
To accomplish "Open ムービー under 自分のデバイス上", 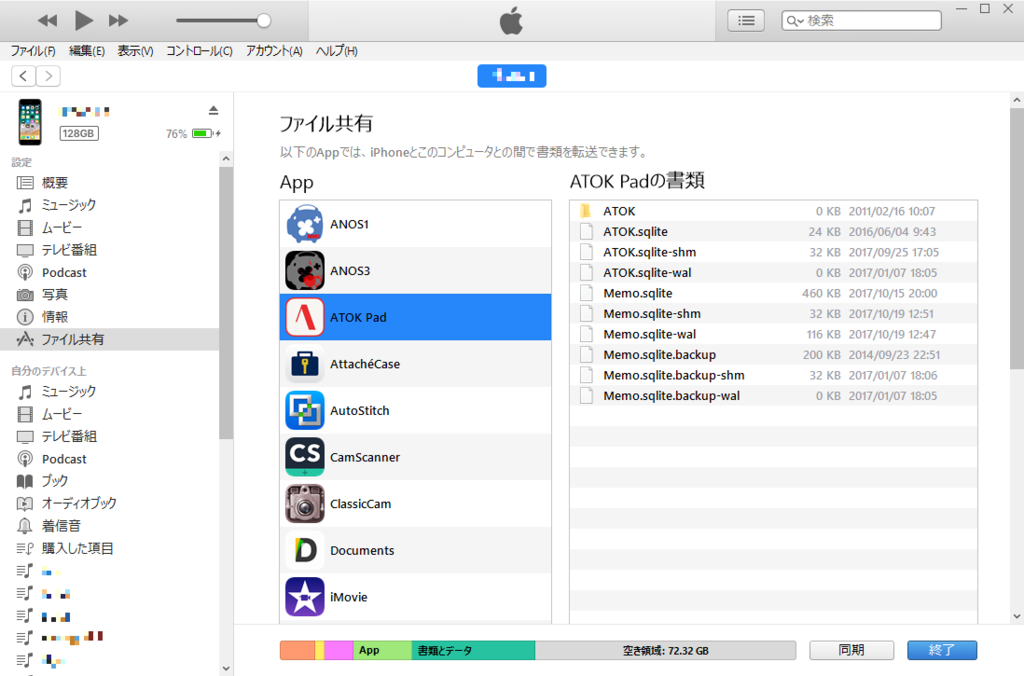I will 110,414.
